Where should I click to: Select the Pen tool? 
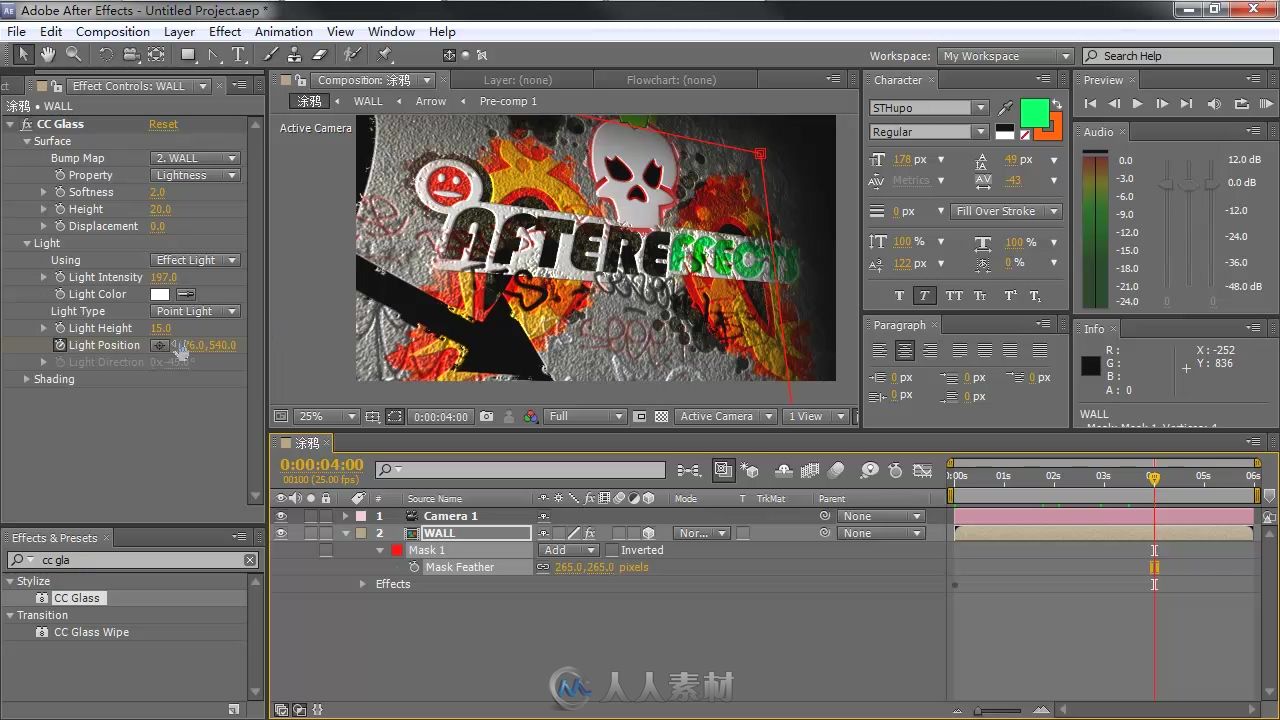(x=213, y=55)
